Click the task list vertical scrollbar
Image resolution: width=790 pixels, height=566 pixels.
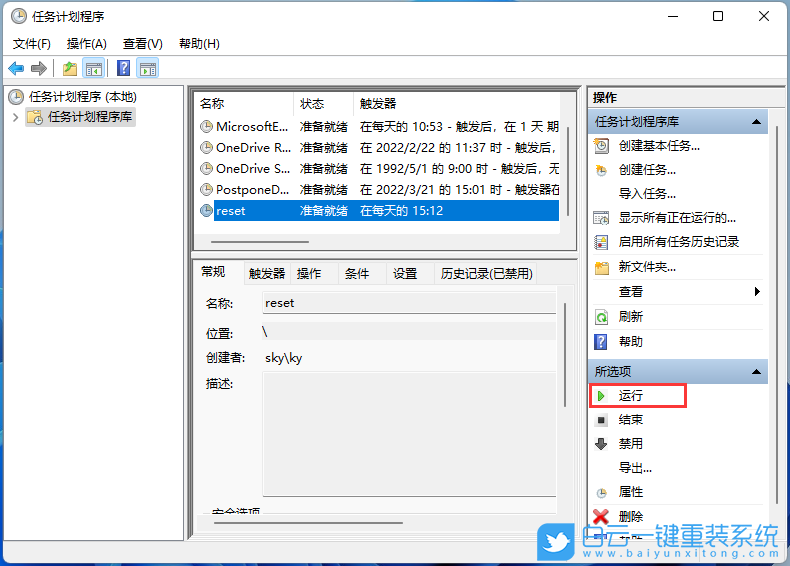[568, 171]
